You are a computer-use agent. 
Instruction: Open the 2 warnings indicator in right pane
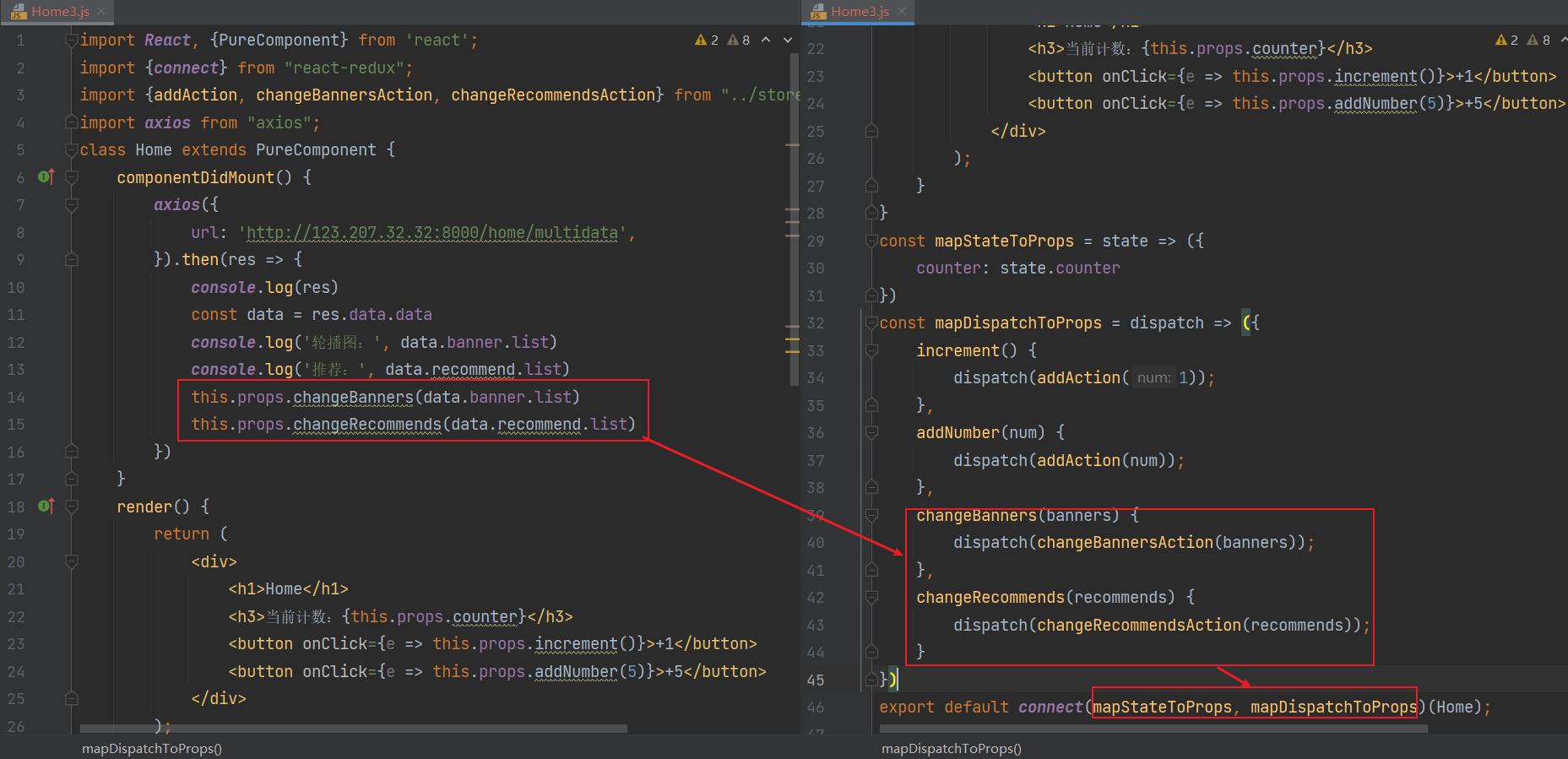pos(1506,40)
